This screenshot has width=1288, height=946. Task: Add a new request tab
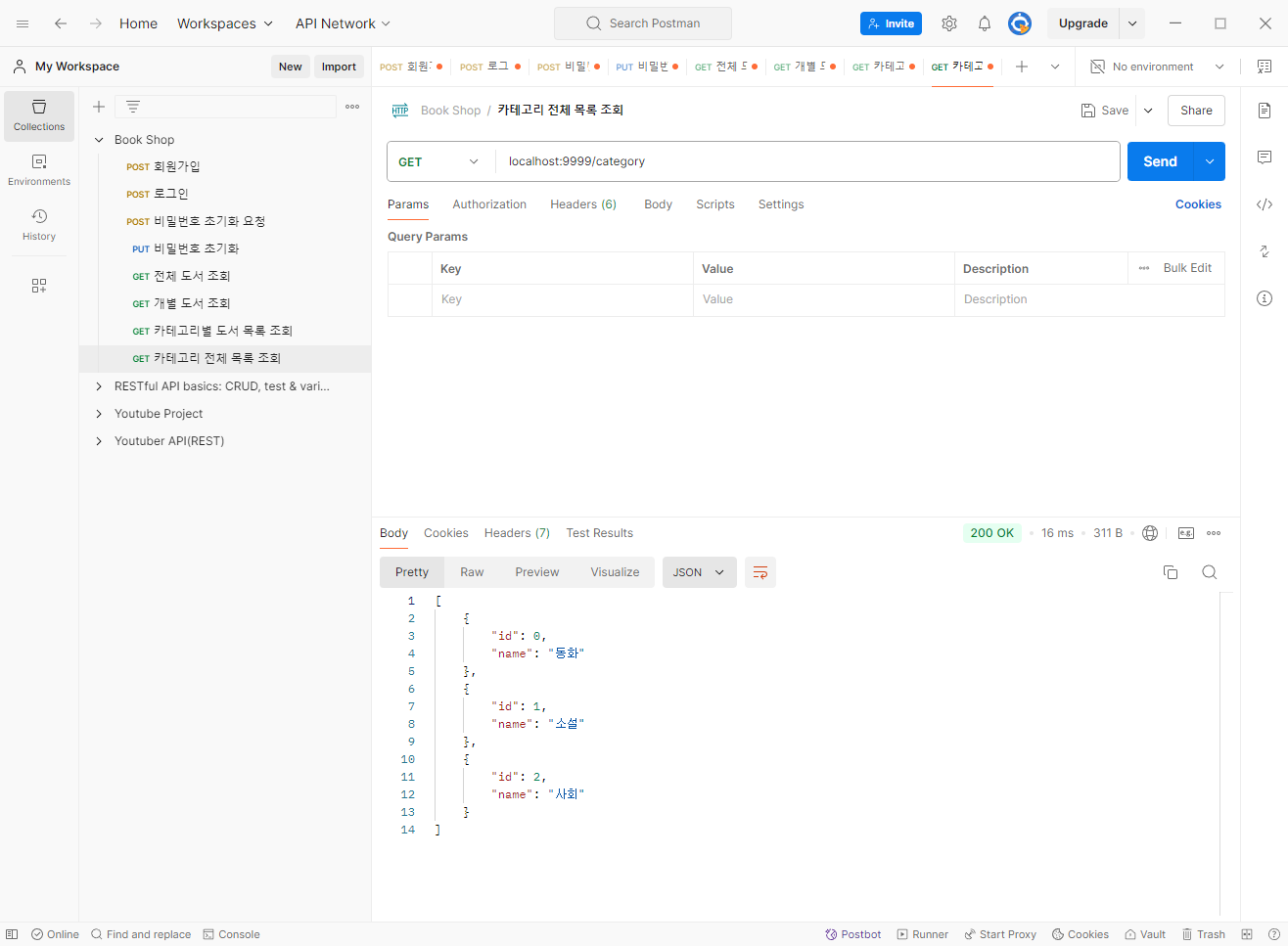1022,67
